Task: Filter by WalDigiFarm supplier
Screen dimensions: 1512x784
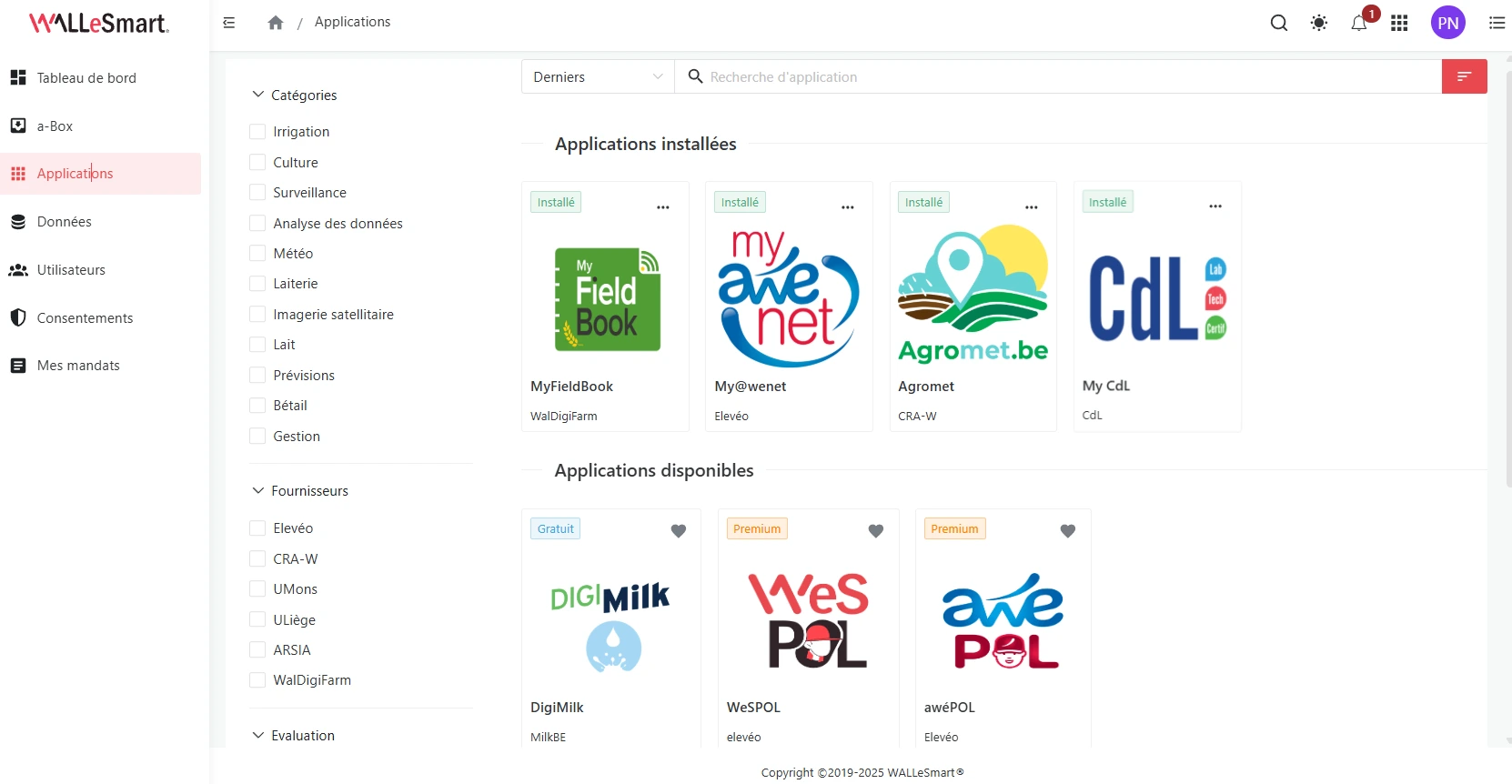Action: pos(257,680)
